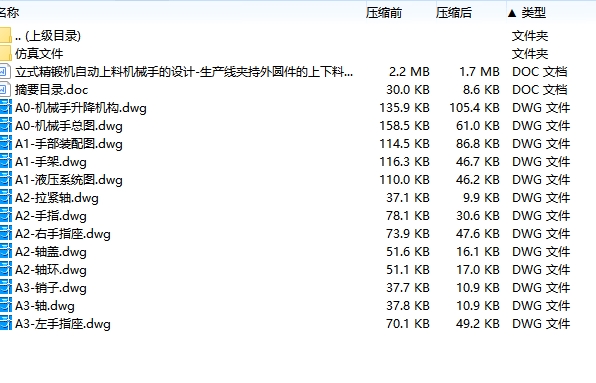Image resolution: width=596 pixels, height=383 pixels.
Task: Sort by the 压缩后 column header
Action: [x=454, y=13]
